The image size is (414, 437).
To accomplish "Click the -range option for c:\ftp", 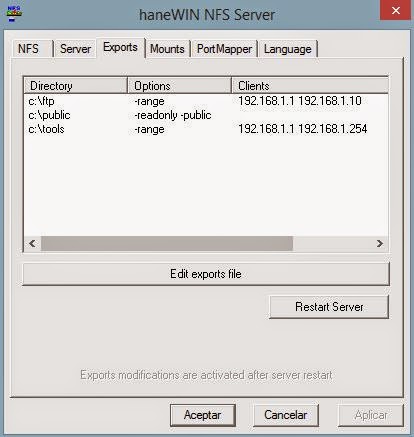I will 149,101.
